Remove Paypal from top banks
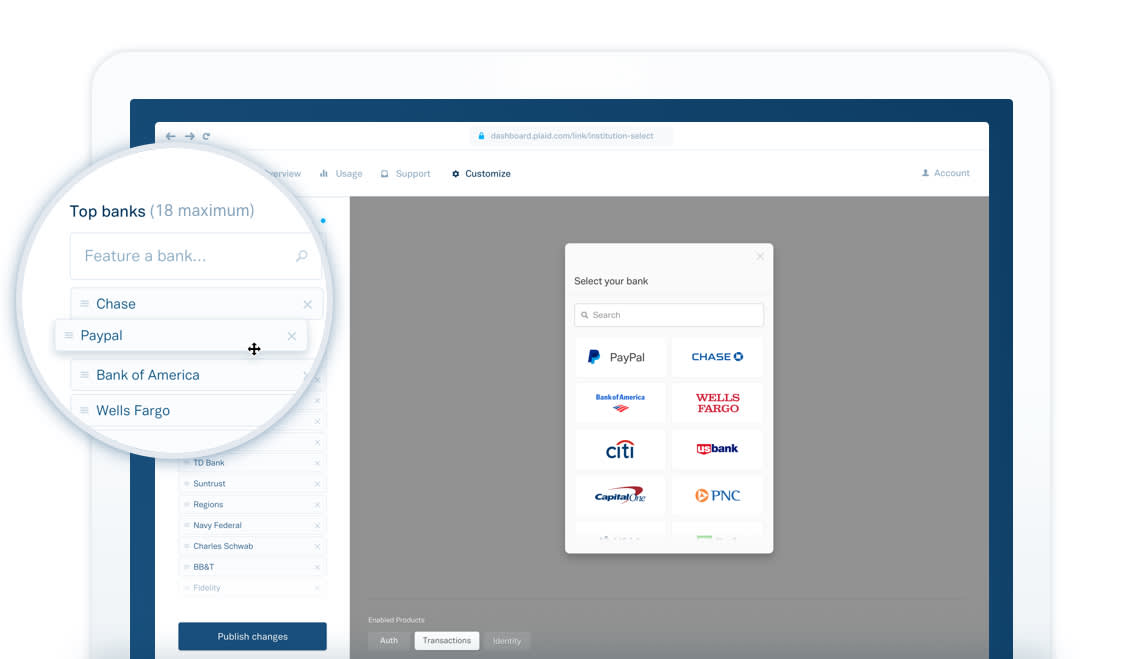 pyautogui.click(x=292, y=336)
